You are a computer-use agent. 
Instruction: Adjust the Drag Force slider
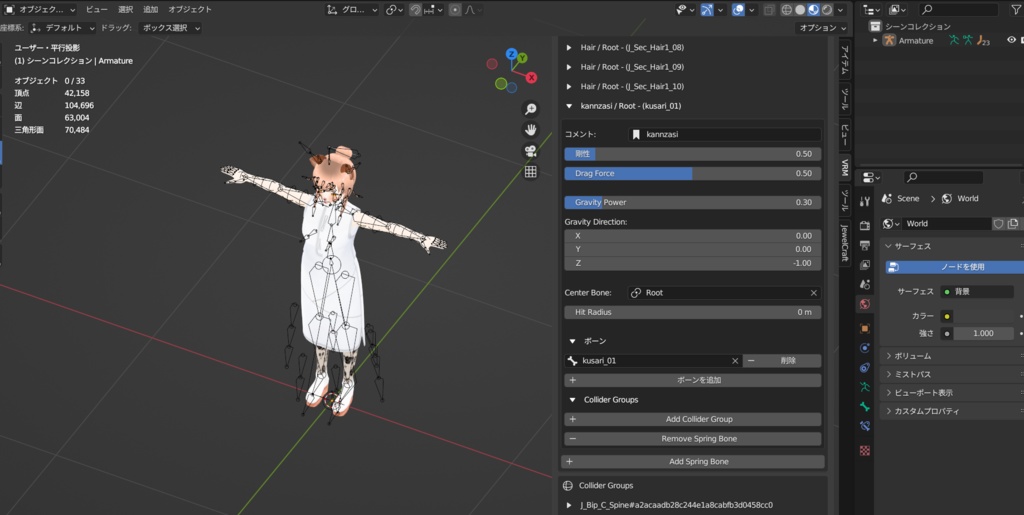point(693,173)
